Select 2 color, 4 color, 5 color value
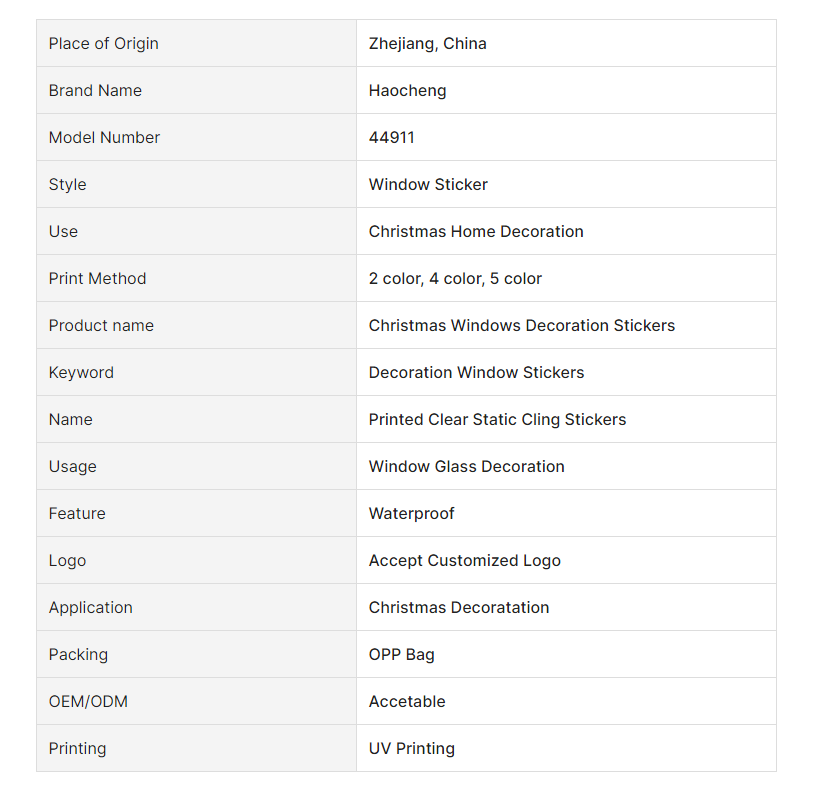This screenshot has width=827, height=785. pos(455,279)
